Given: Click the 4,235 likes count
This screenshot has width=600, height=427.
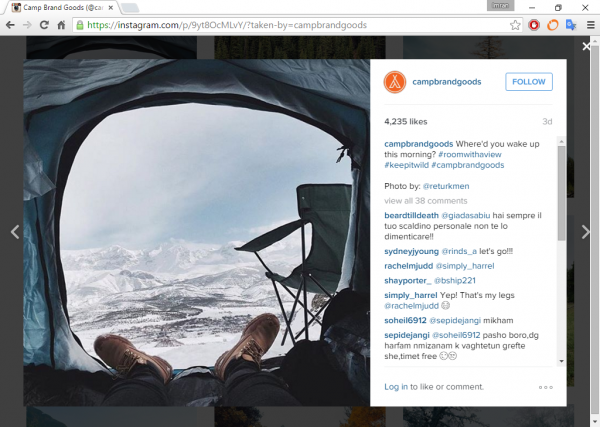Looking at the screenshot, I should (x=406, y=122).
